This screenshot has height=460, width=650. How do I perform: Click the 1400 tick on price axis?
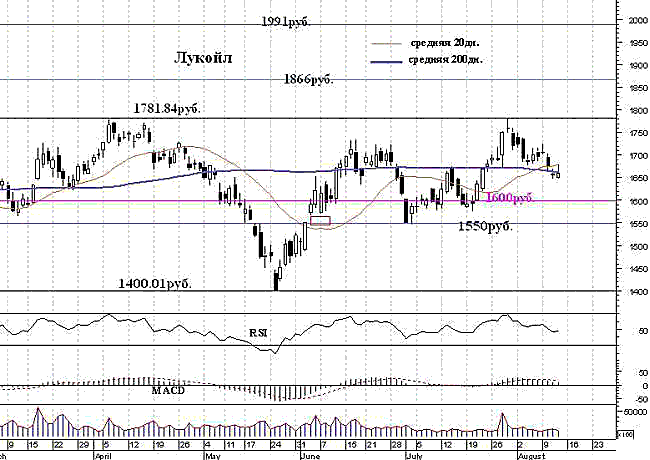[x=639, y=292]
